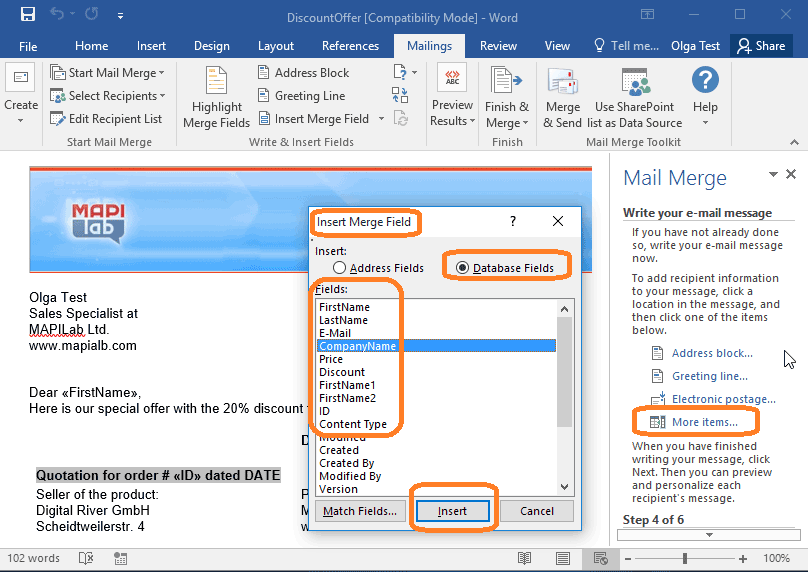Expand Finish & Merge dropdown arrow
The height and width of the screenshot is (572, 808).
(x=526, y=123)
